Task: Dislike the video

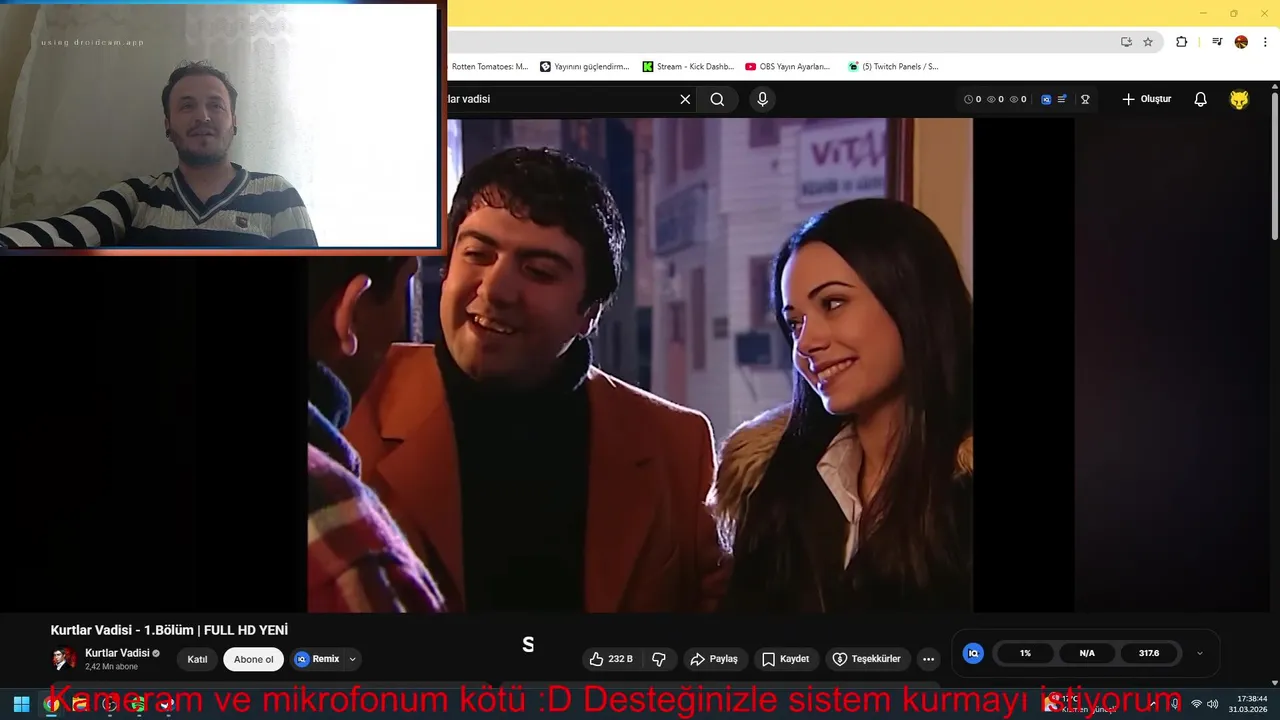Action: [x=659, y=659]
